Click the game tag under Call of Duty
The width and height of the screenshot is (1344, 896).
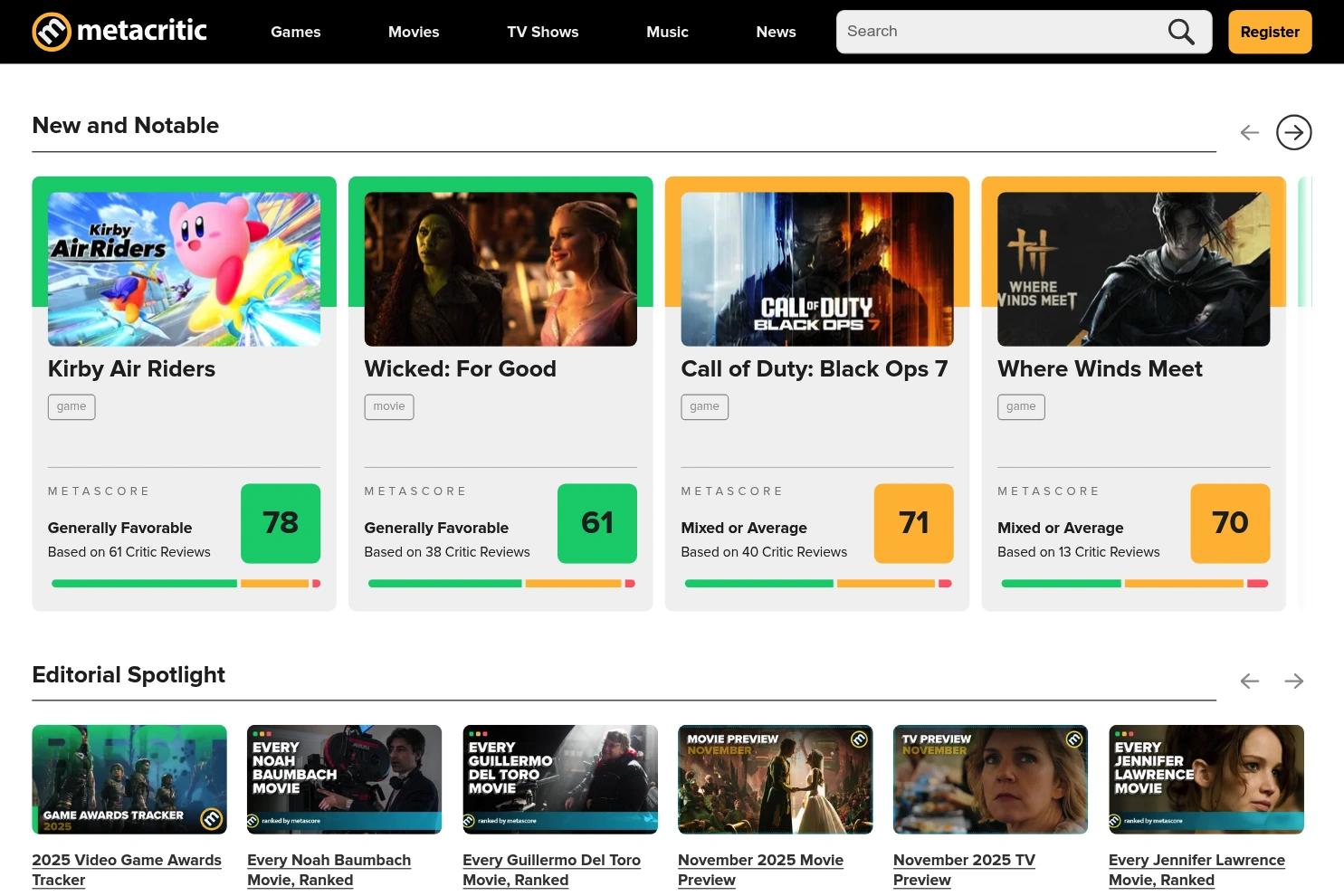pos(704,406)
